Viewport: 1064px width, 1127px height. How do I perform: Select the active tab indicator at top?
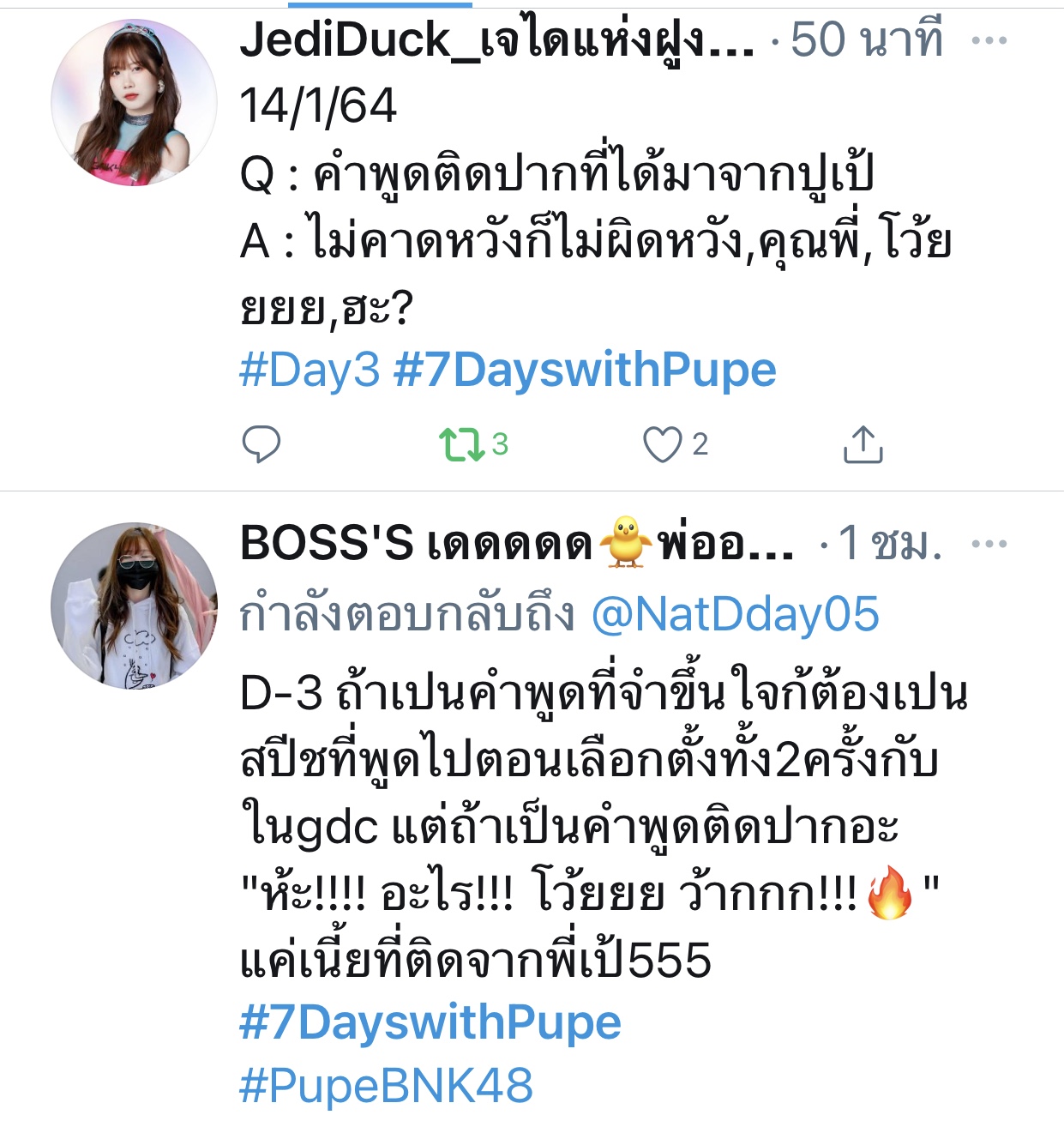point(380,3)
